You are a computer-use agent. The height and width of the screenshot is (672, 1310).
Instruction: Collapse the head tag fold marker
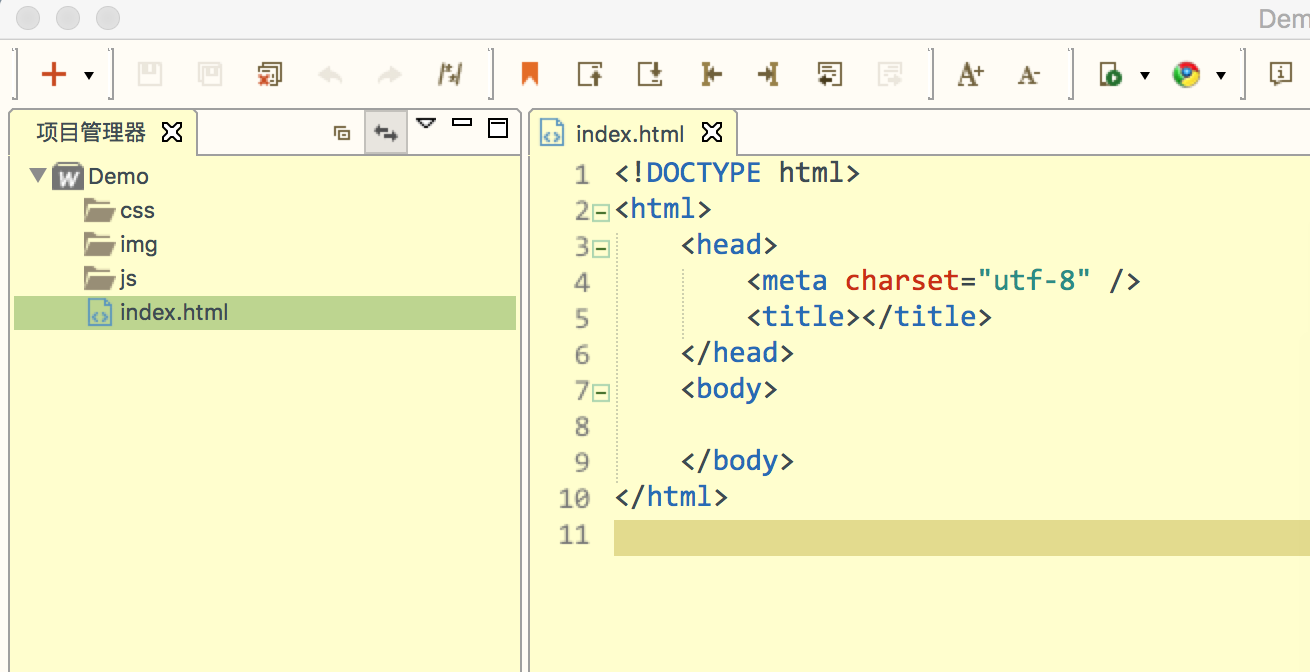point(601,249)
